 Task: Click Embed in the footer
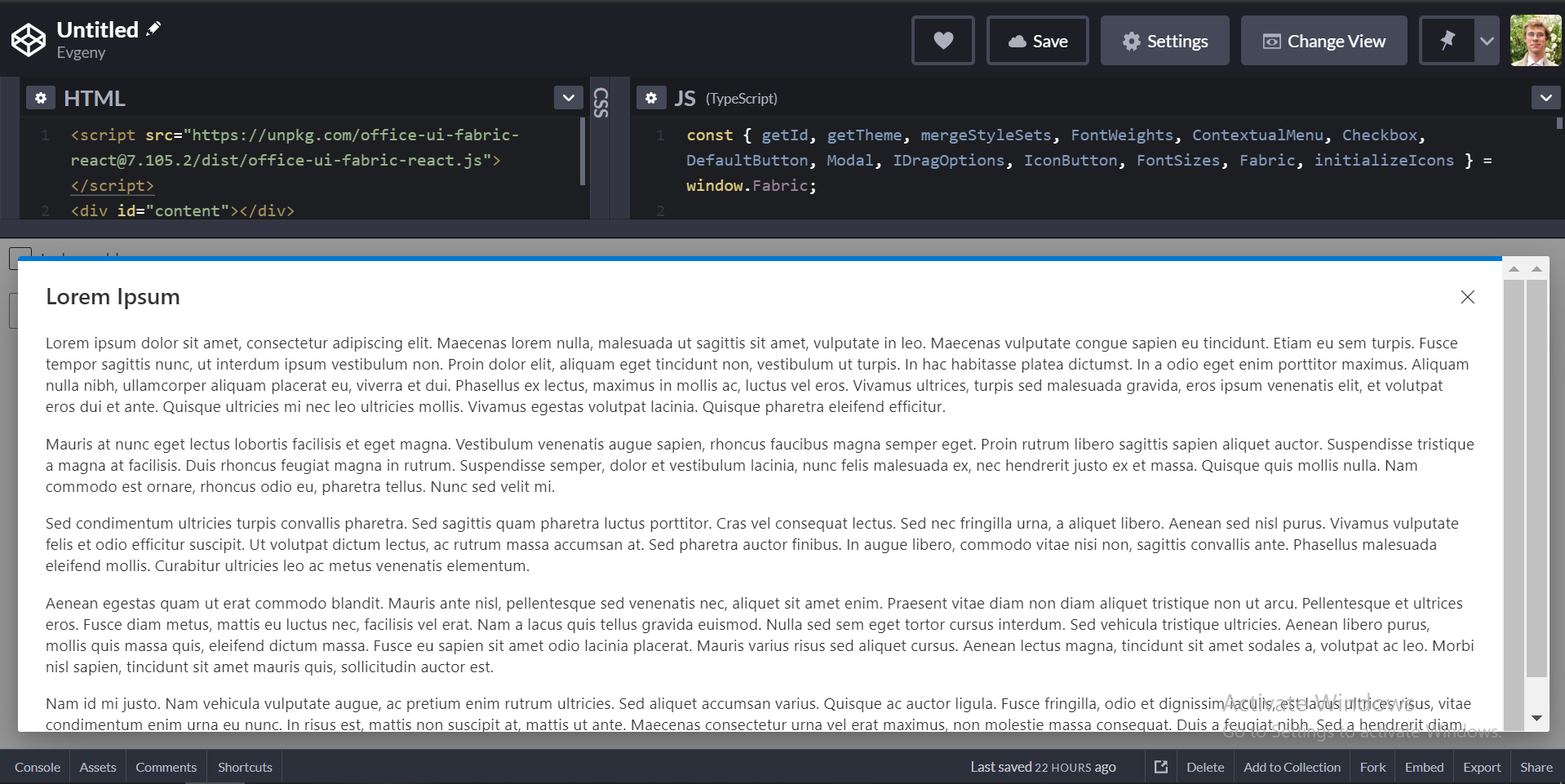(1424, 767)
